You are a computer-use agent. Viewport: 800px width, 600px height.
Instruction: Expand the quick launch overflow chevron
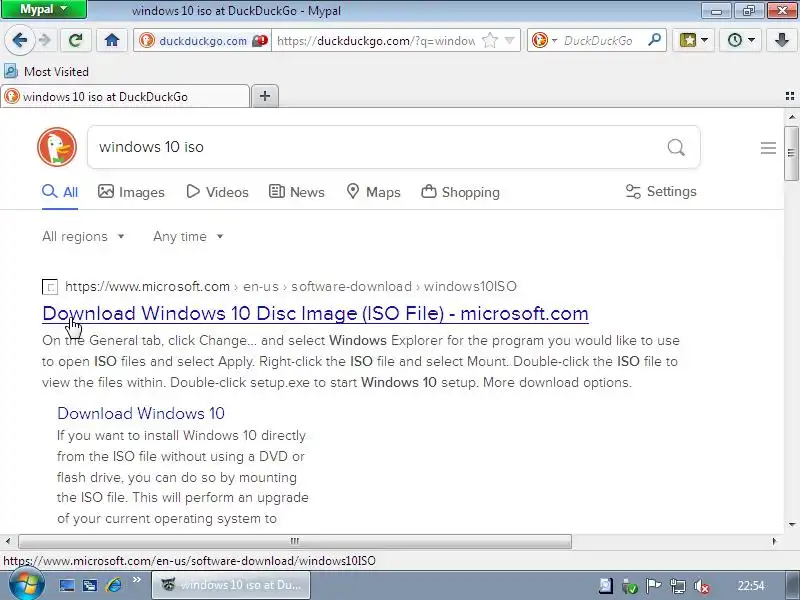click(136, 580)
